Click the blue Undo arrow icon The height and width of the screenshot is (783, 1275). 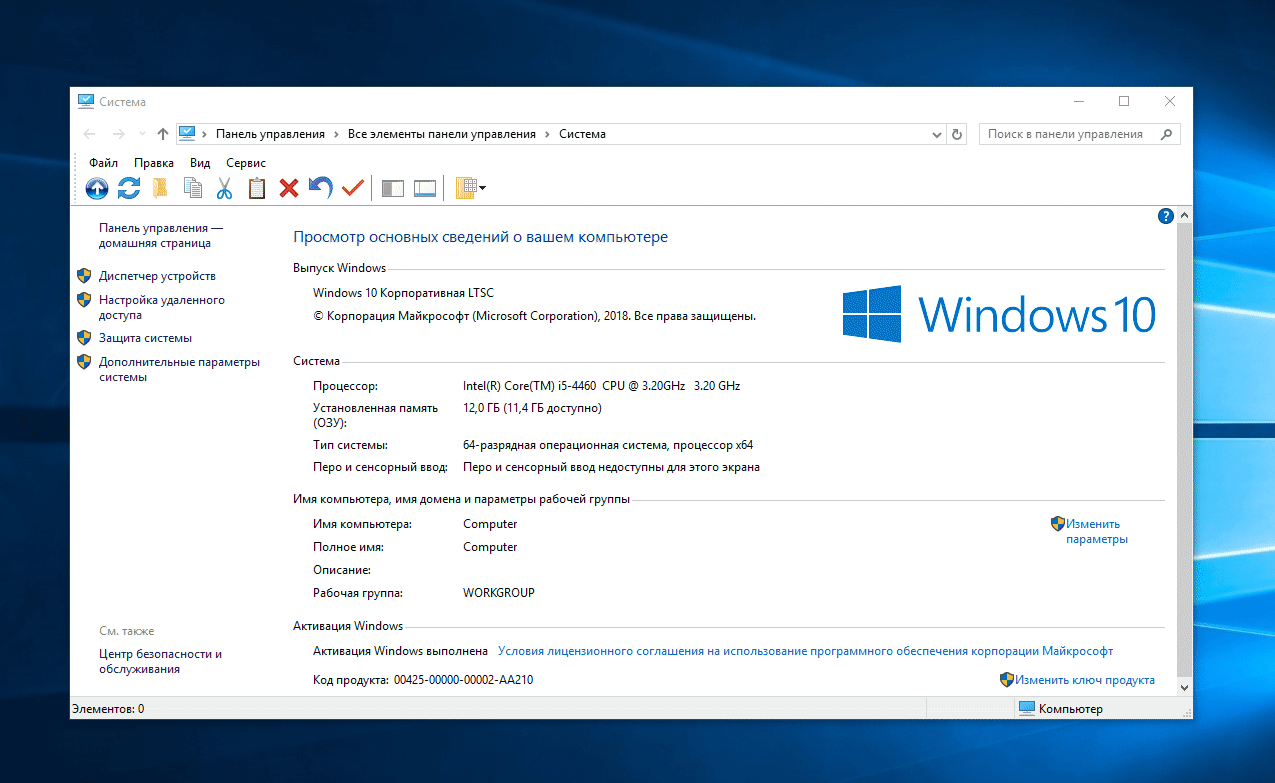320,187
